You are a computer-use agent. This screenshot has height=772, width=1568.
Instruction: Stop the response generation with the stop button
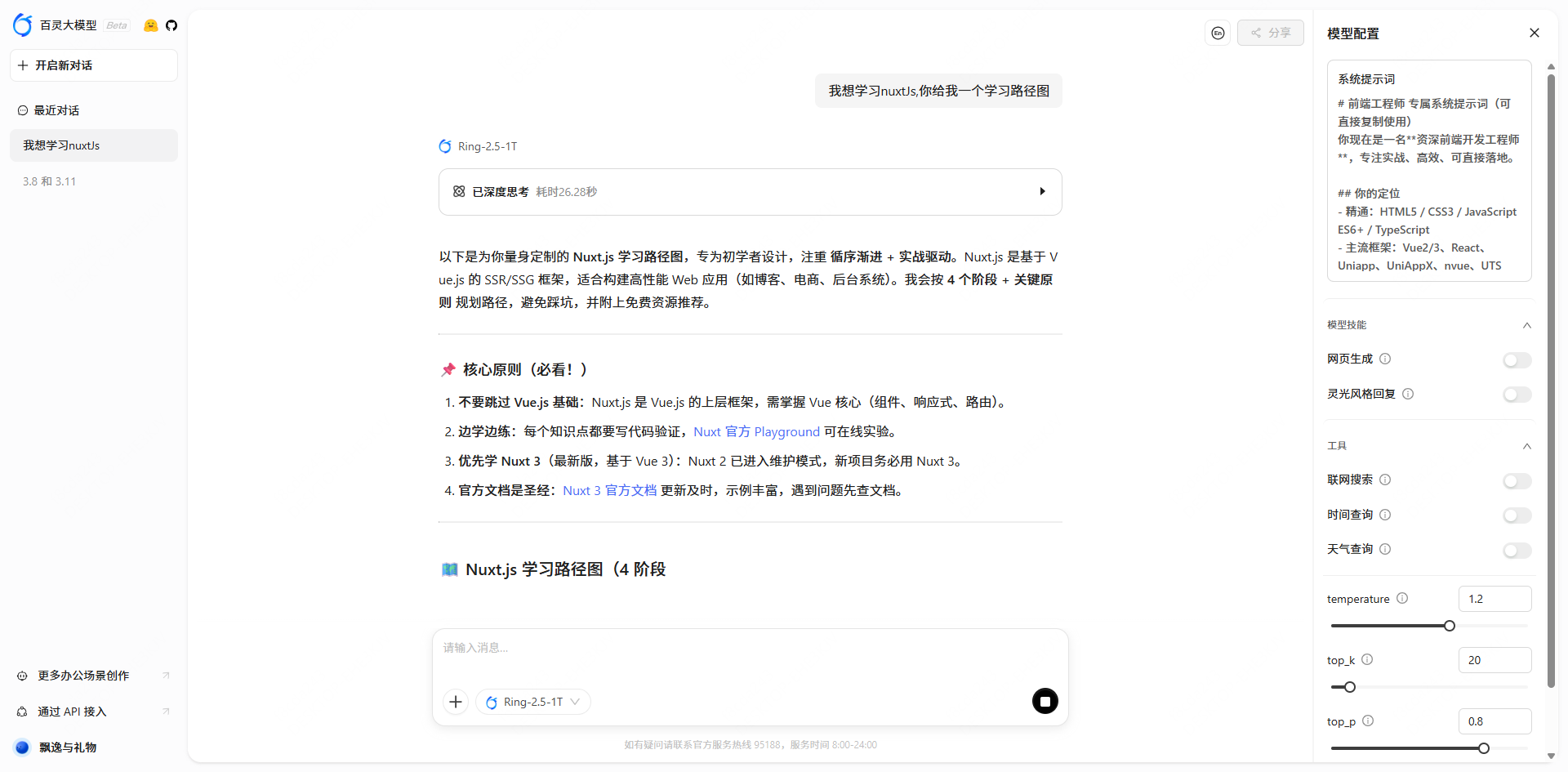click(x=1045, y=701)
